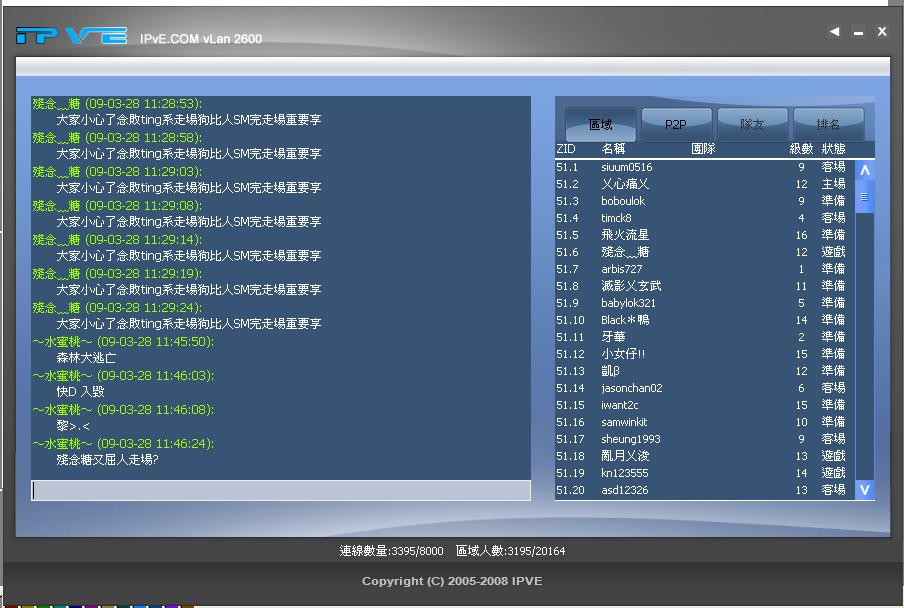This screenshot has height=608, width=904.
Task: Sort by 狀態 column header
Action: (833, 149)
